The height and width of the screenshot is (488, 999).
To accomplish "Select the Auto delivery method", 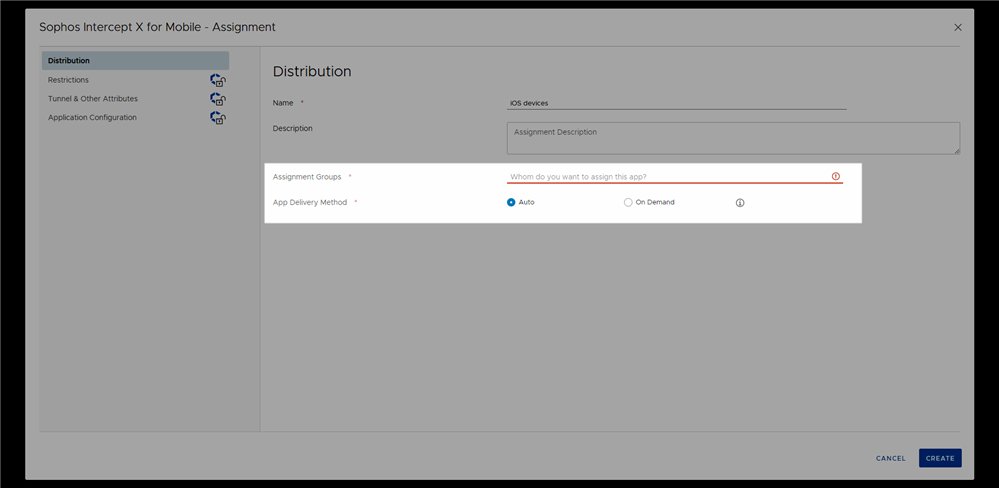I will [x=511, y=202].
